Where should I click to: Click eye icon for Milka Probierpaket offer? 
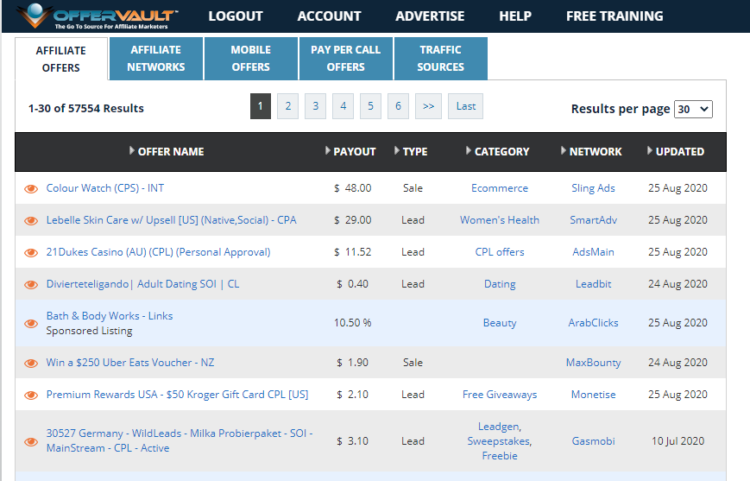click(x=31, y=442)
